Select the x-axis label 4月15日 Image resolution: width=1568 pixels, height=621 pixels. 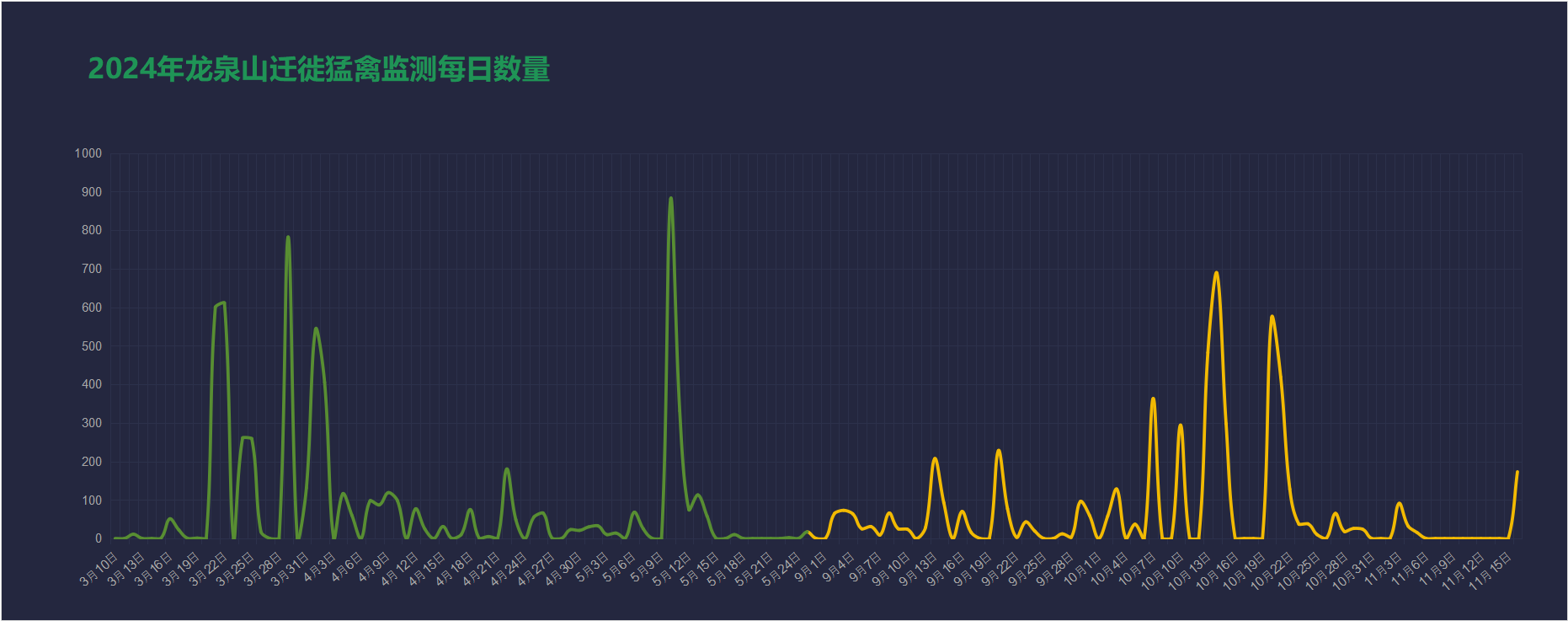(x=427, y=569)
